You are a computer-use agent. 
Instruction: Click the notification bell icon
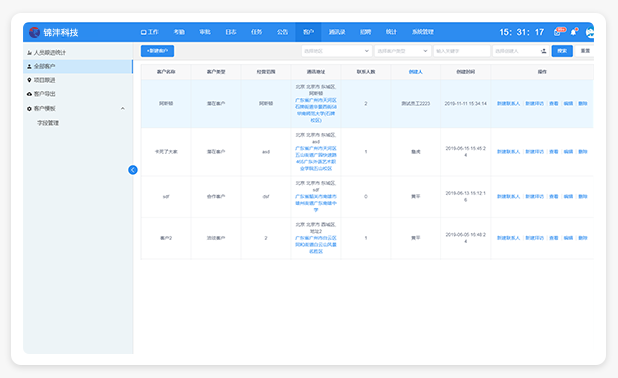[574, 32]
